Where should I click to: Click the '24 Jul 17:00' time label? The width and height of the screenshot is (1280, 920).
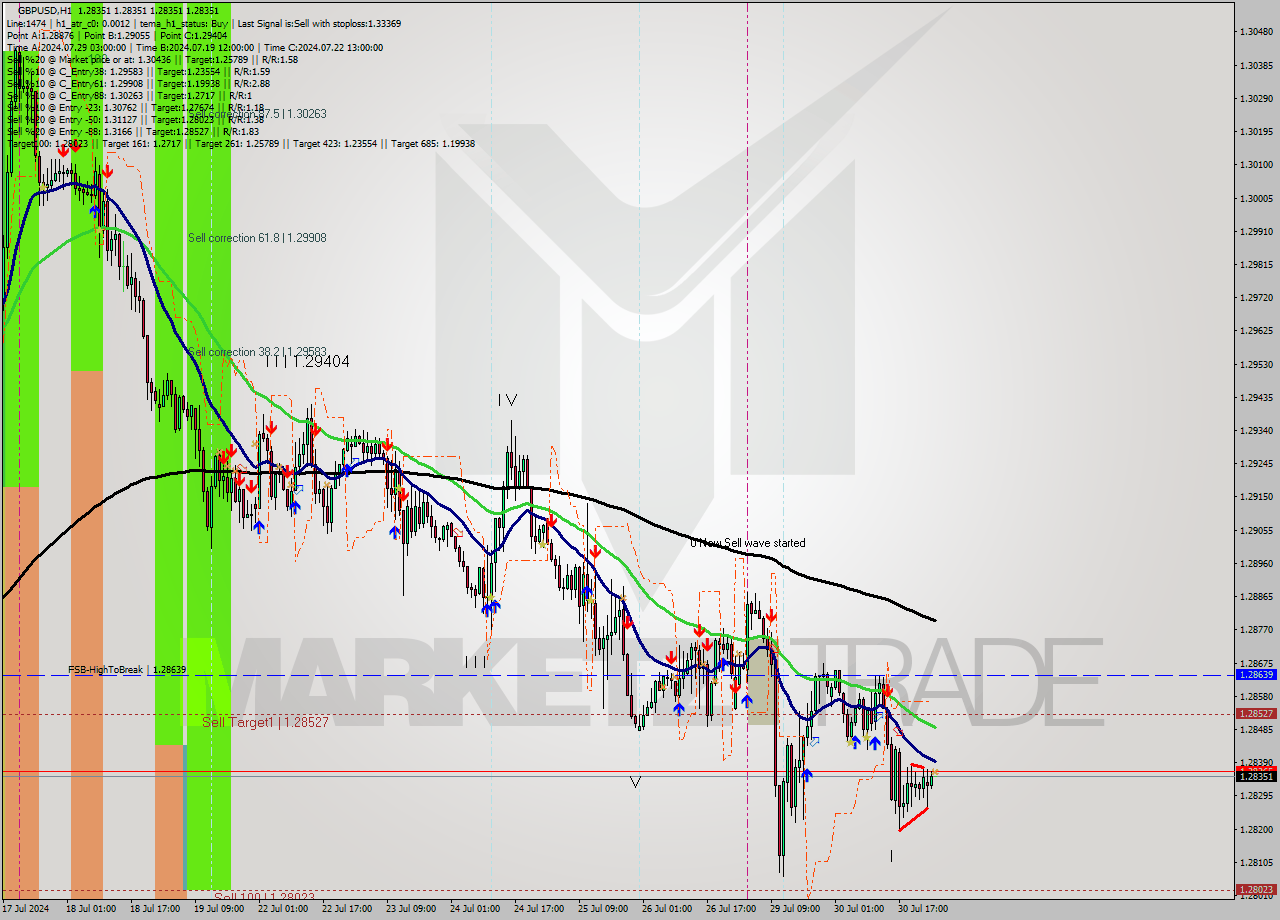[x=538, y=909]
